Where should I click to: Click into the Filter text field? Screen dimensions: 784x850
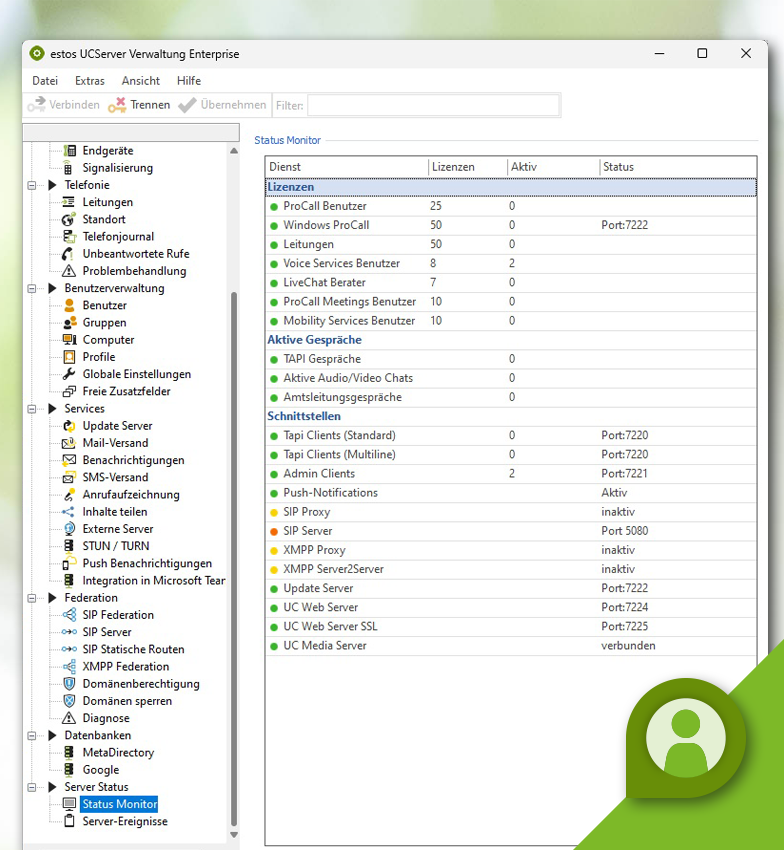click(x=433, y=105)
